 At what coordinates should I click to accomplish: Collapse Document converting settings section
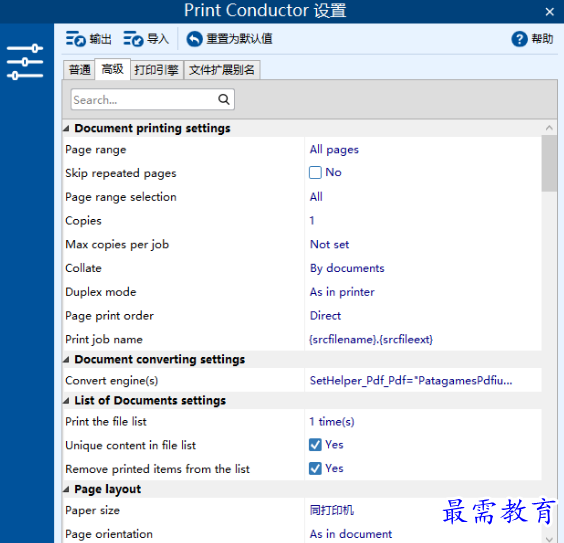[x=66, y=360]
